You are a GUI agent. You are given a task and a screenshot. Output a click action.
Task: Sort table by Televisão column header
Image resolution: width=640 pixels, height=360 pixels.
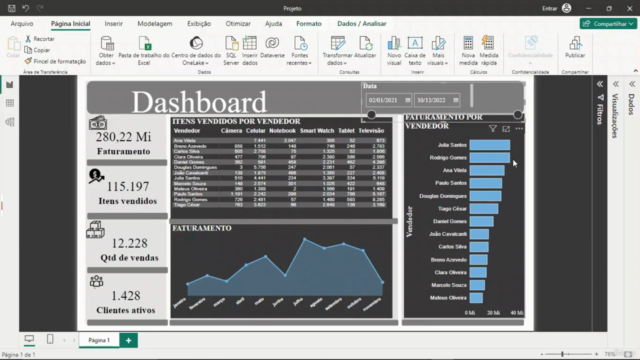tap(371, 131)
